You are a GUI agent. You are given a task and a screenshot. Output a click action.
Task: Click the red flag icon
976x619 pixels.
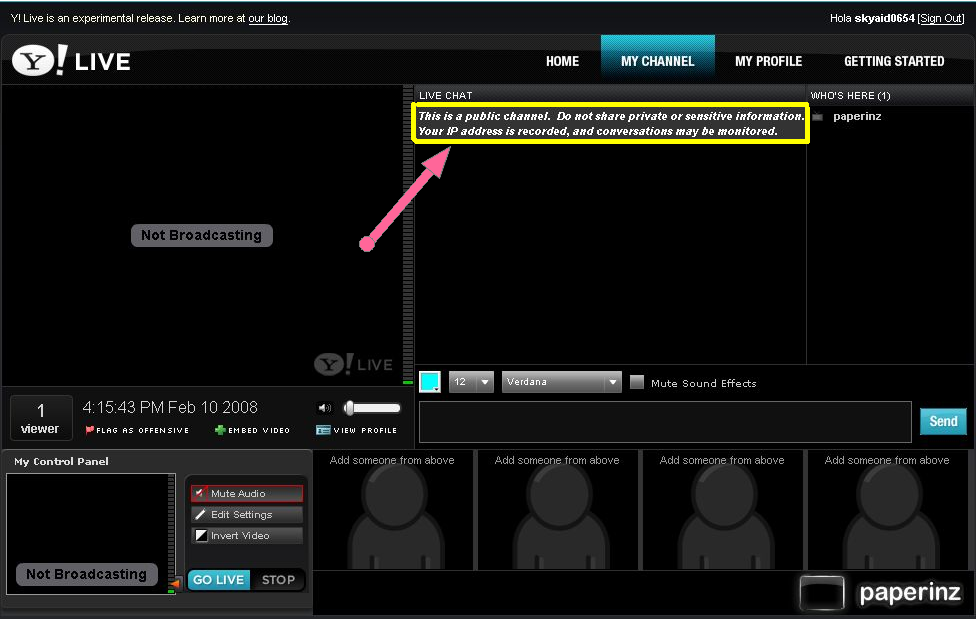pos(90,430)
